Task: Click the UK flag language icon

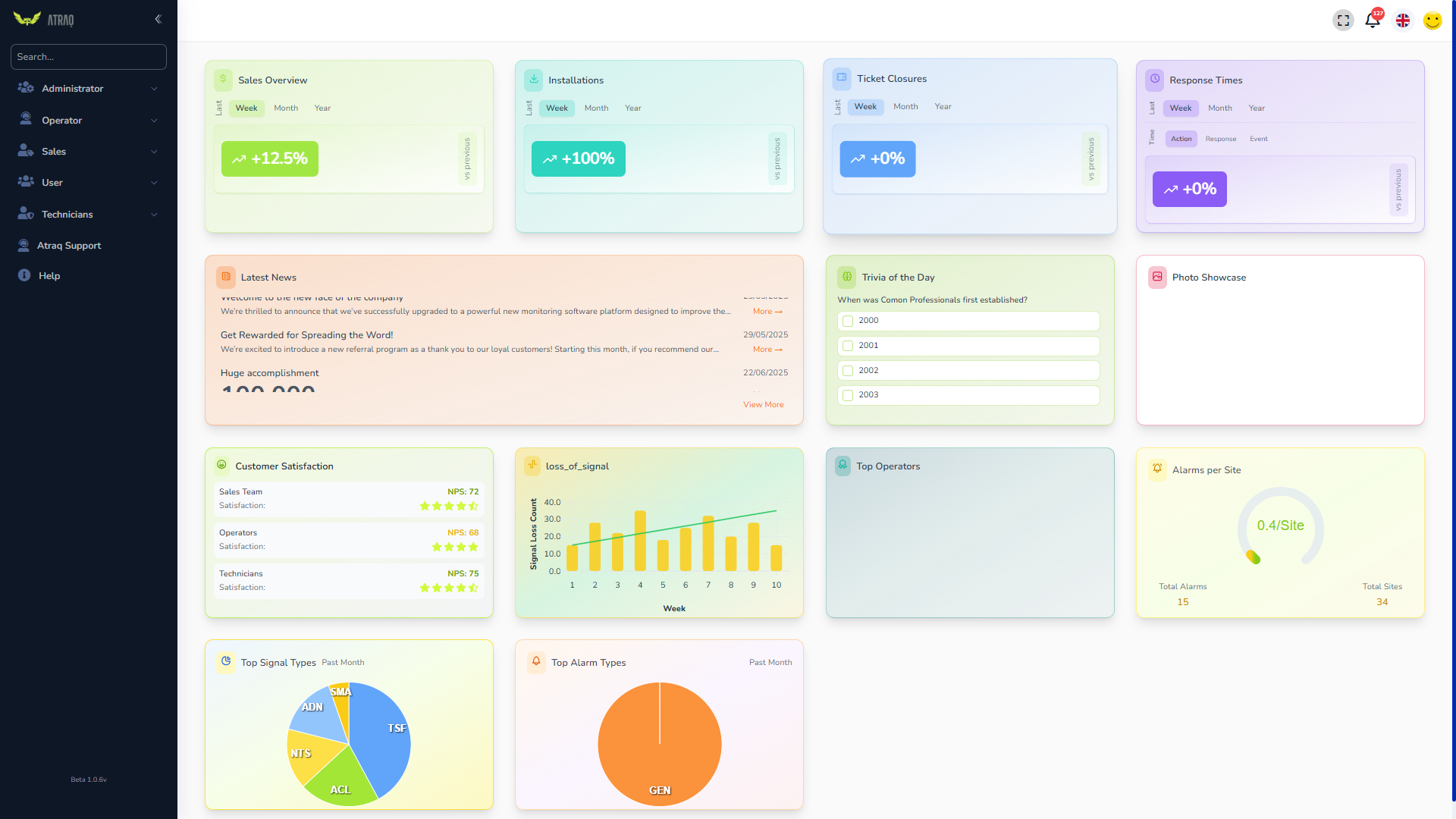Action: click(x=1403, y=20)
